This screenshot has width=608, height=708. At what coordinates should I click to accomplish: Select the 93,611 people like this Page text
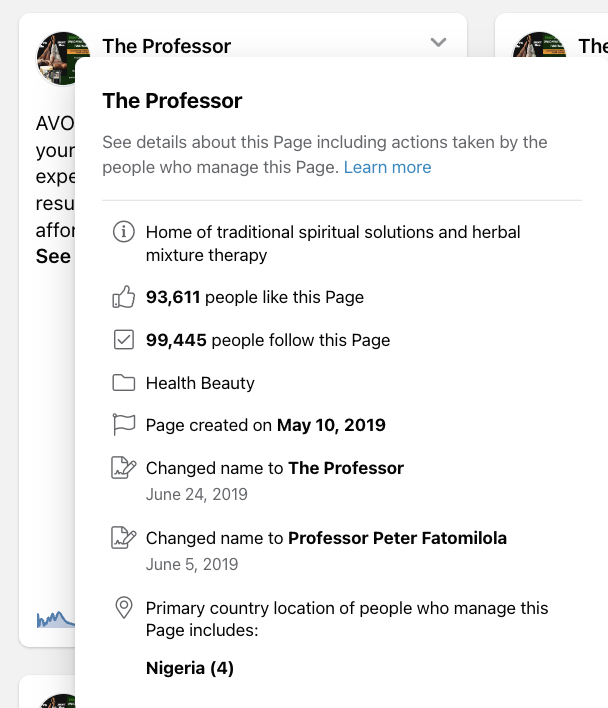click(254, 297)
